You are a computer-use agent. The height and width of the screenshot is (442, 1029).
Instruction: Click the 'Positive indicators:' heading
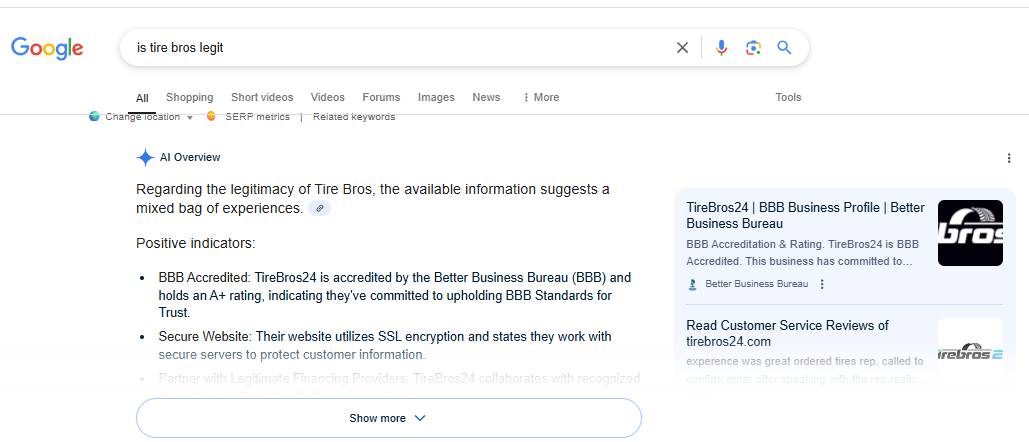[x=196, y=243]
